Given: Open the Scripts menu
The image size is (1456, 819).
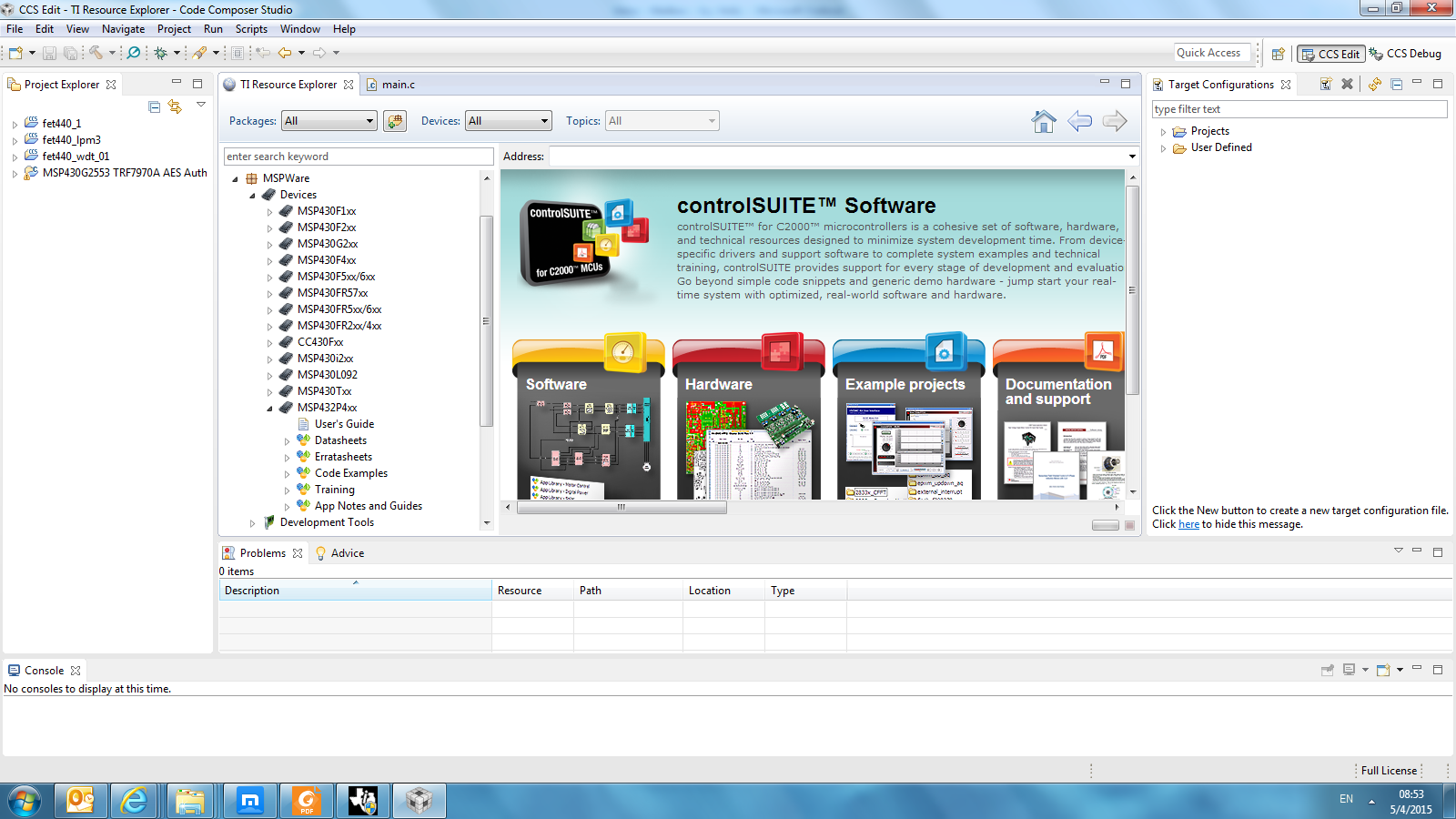Looking at the screenshot, I should 251,29.
